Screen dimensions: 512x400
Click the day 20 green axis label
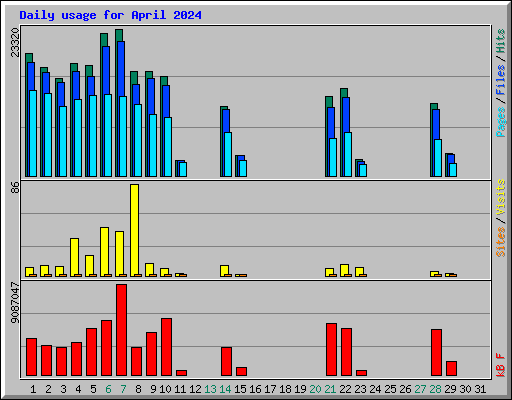pos(315,389)
